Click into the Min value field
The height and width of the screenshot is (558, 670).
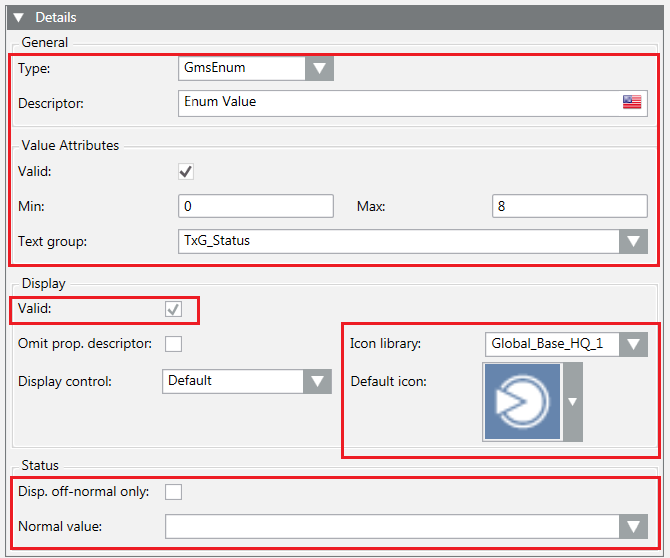pyautogui.click(x=255, y=206)
